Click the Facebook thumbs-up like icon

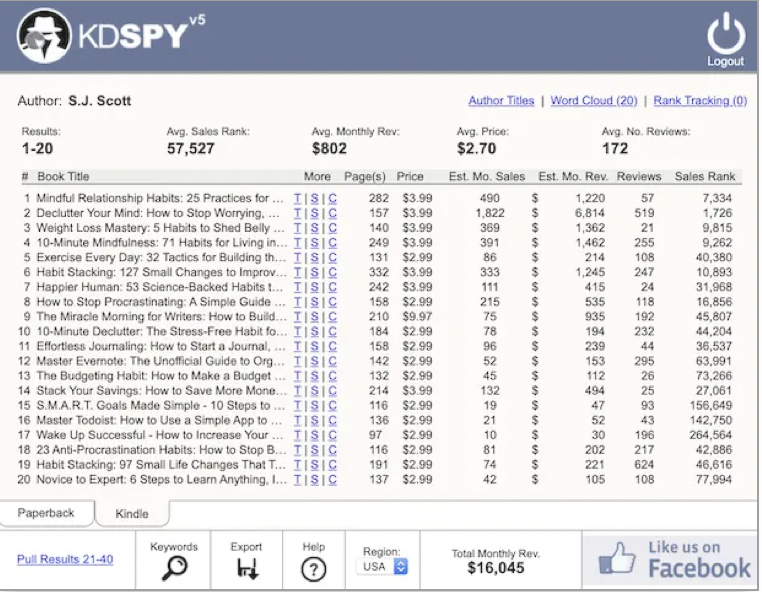point(616,558)
